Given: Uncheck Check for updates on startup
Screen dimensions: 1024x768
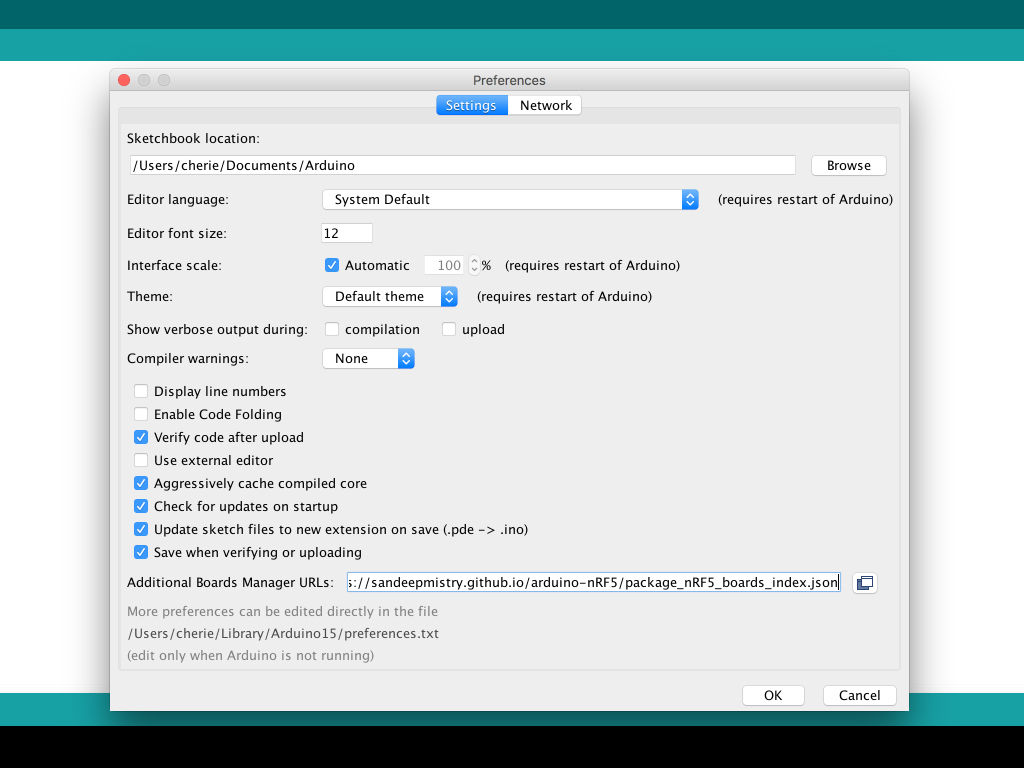Looking at the screenshot, I should pos(140,506).
